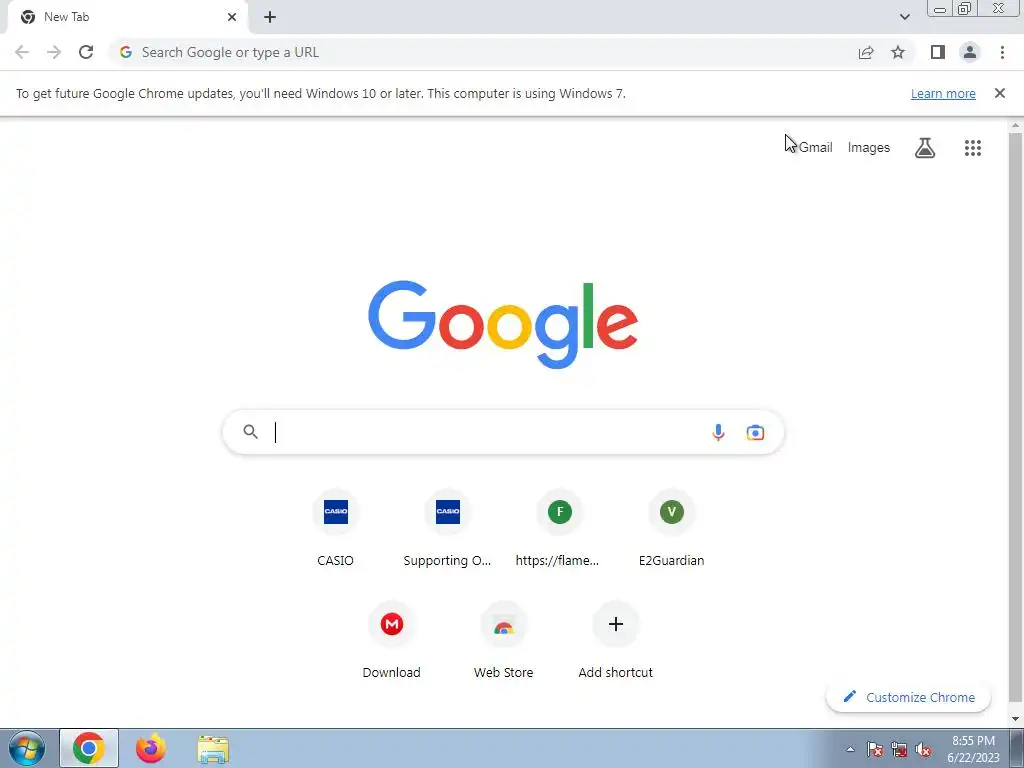
Task: Open Windows Start menu orb
Action: click(27, 748)
